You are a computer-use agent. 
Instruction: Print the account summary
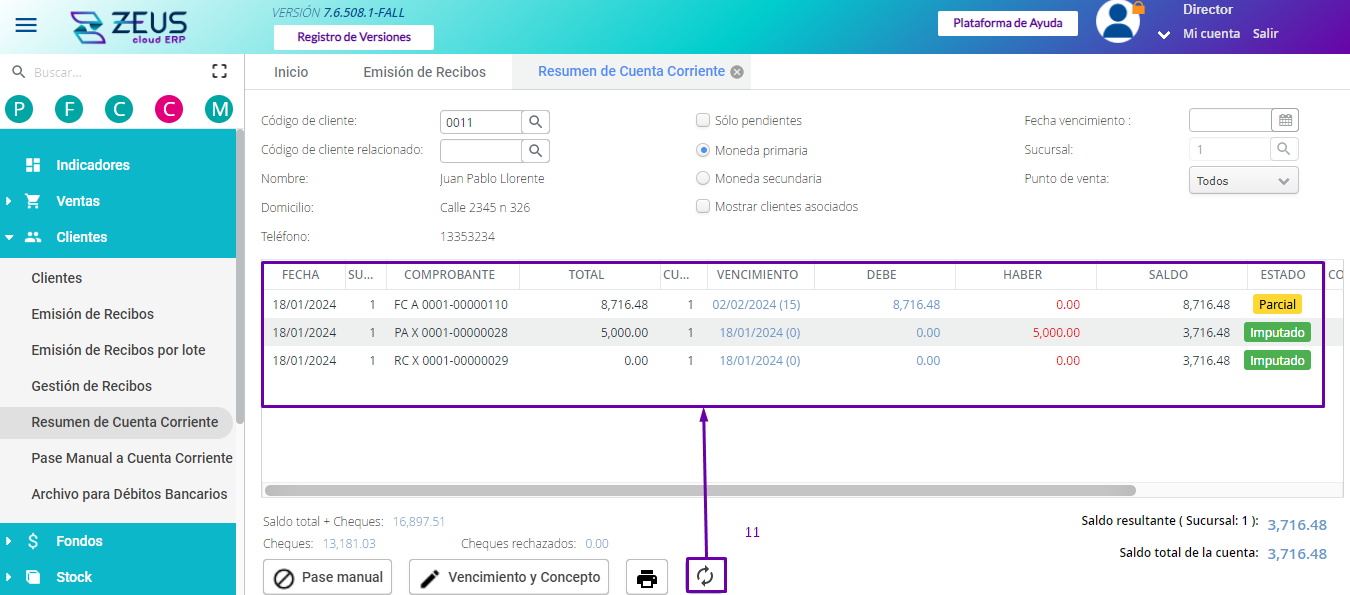point(647,577)
